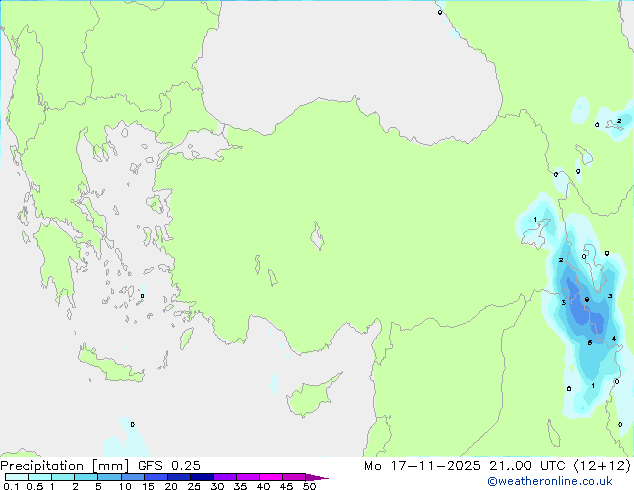Click the legend value label '20'
634x490 pixels.
pos(171,486)
